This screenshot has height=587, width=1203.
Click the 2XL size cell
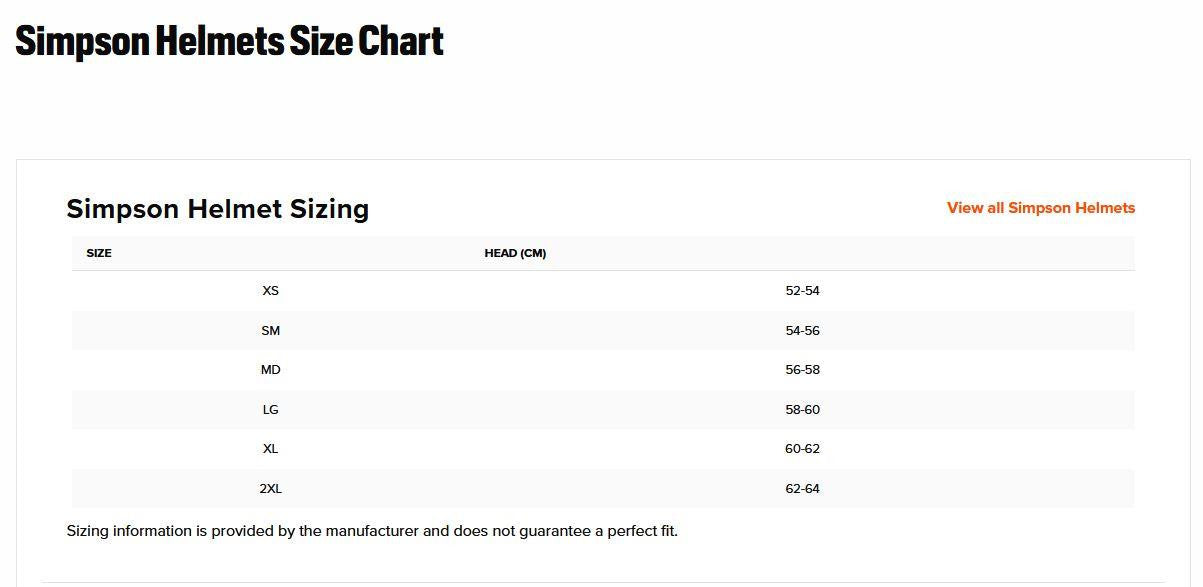pyautogui.click(x=270, y=489)
